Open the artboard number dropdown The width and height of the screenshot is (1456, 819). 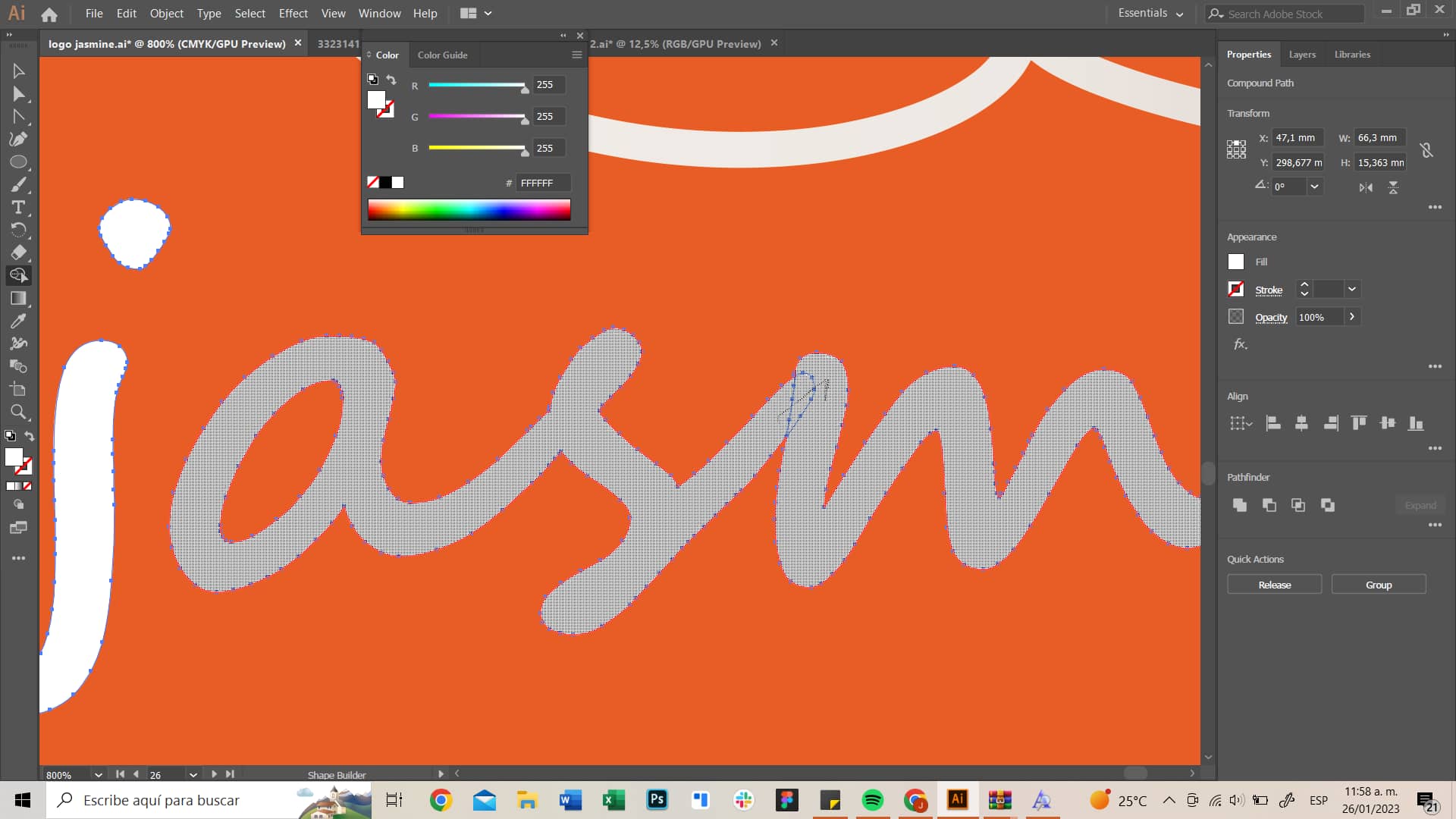click(x=193, y=774)
